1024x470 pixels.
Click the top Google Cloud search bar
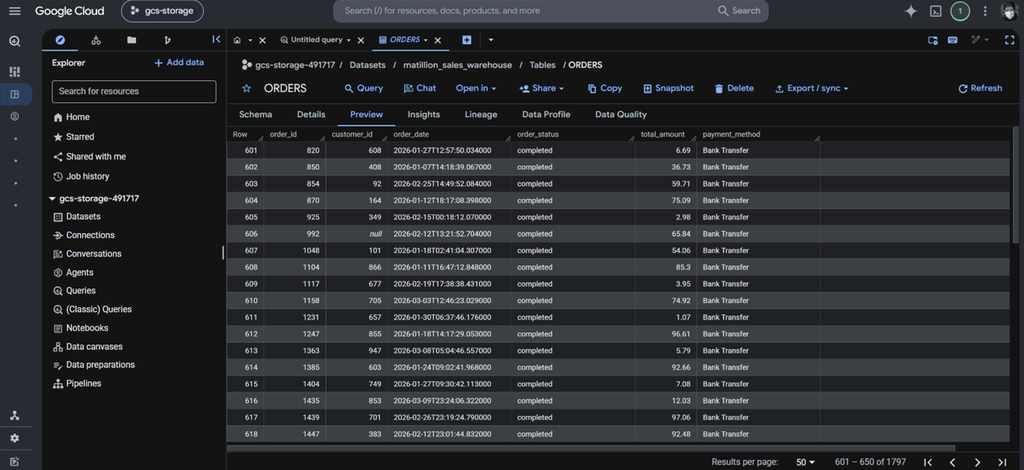click(x=551, y=11)
